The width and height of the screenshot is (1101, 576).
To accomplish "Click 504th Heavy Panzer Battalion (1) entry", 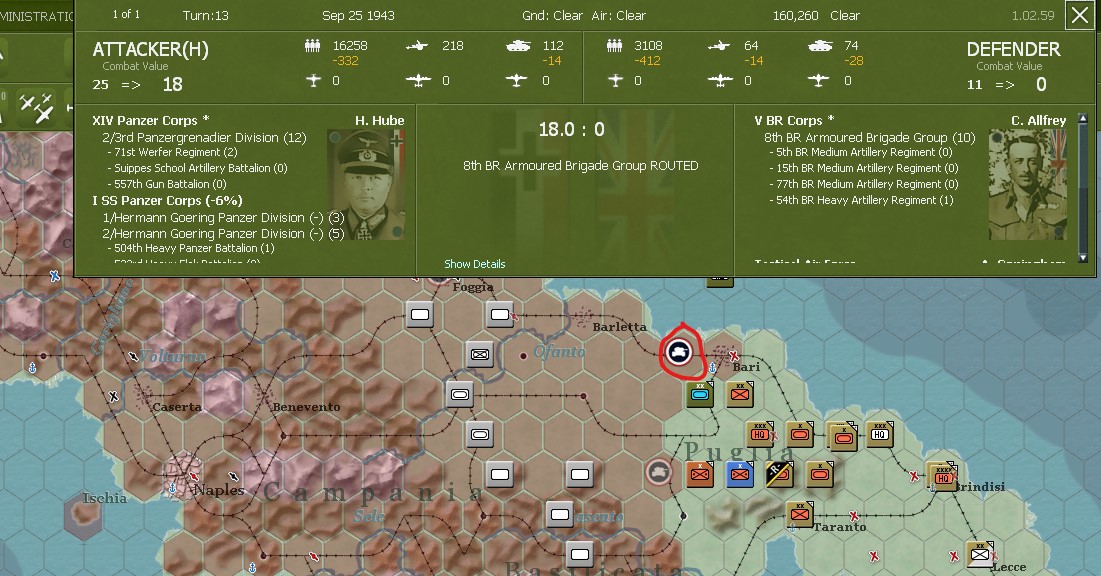I will 190,249.
